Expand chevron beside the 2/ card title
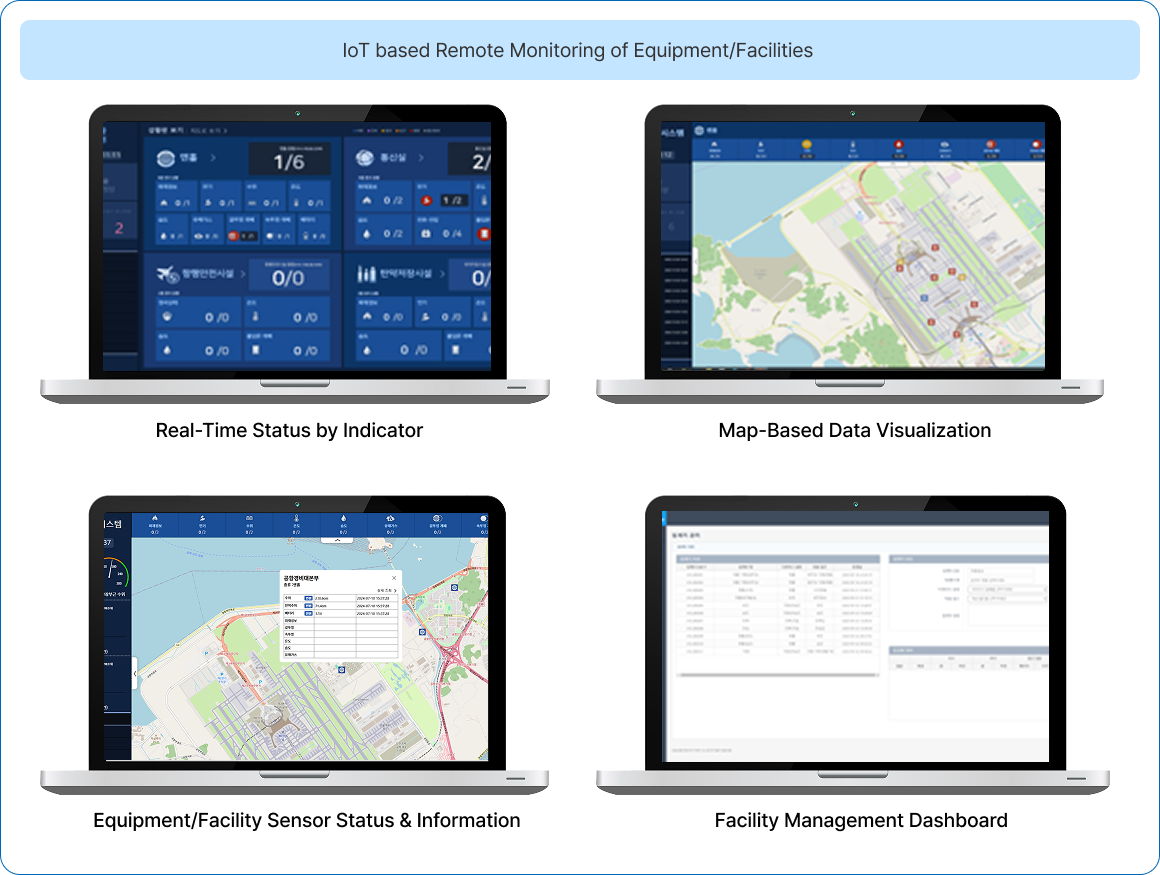1160x875 pixels. (x=421, y=158)
